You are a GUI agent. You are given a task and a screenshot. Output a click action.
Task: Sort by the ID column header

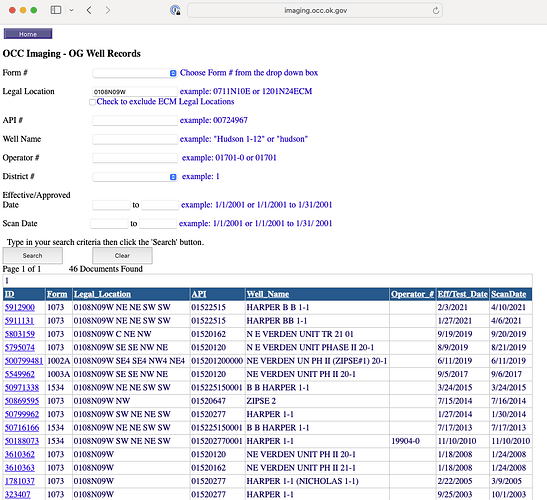pyautogui.click(x=9, y=294)
